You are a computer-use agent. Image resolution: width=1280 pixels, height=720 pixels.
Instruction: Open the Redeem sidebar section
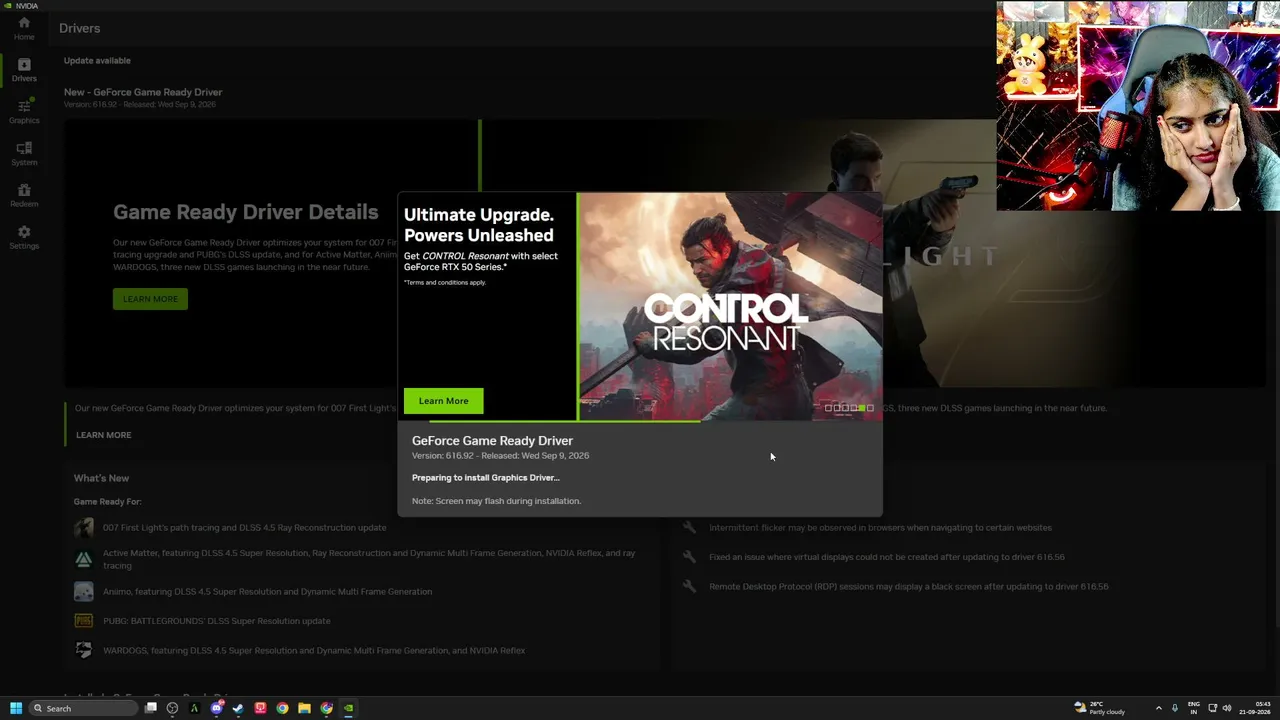click(24, 195)
